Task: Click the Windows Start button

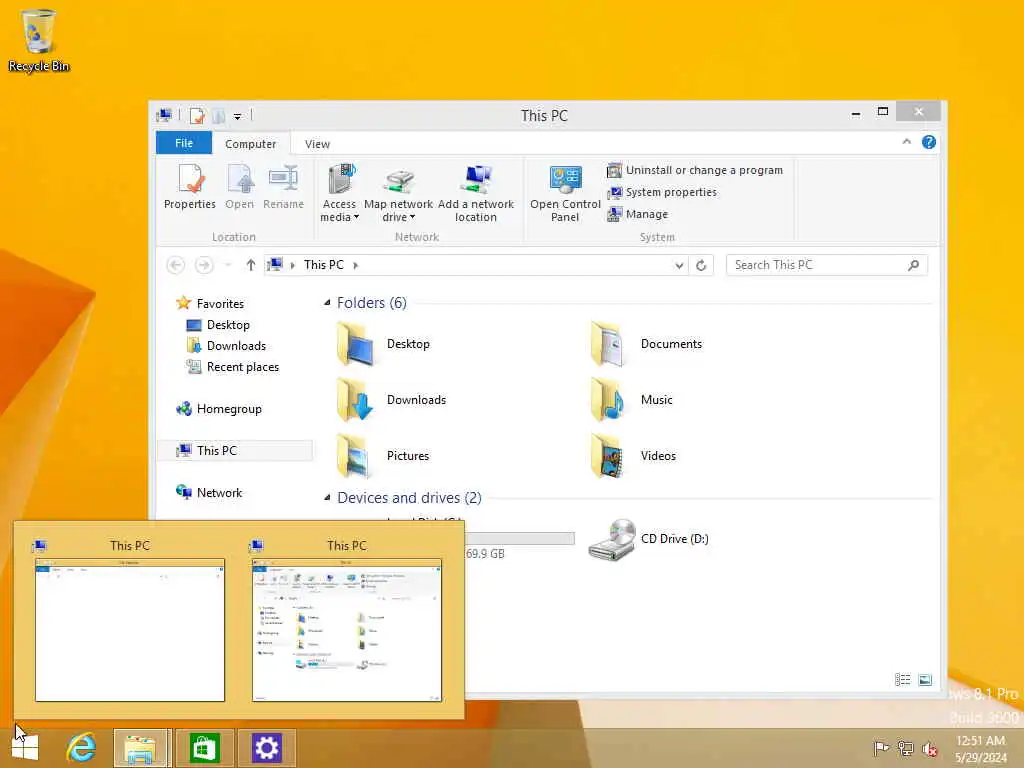Action: coord(25,748)
